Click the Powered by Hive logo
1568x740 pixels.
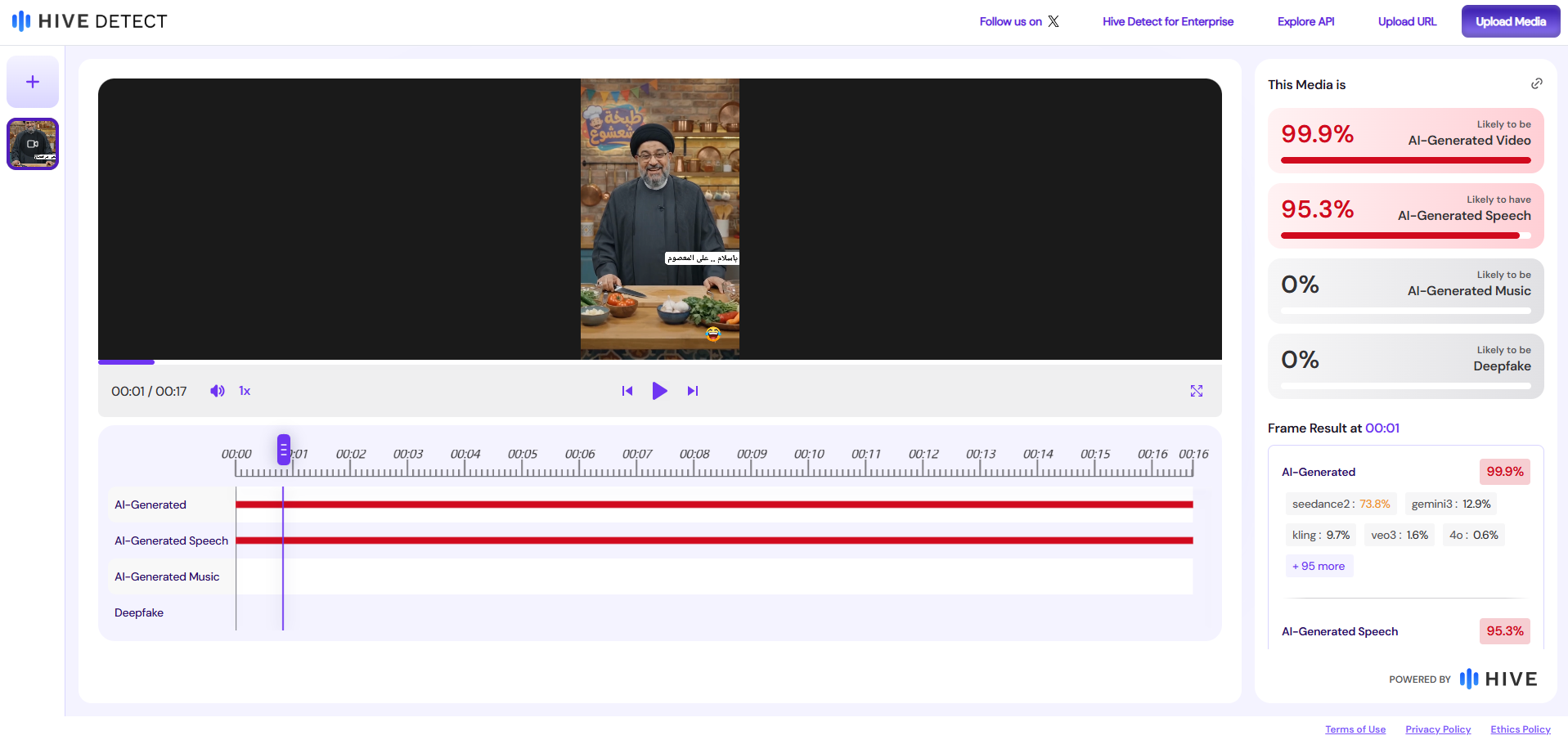1498,679
